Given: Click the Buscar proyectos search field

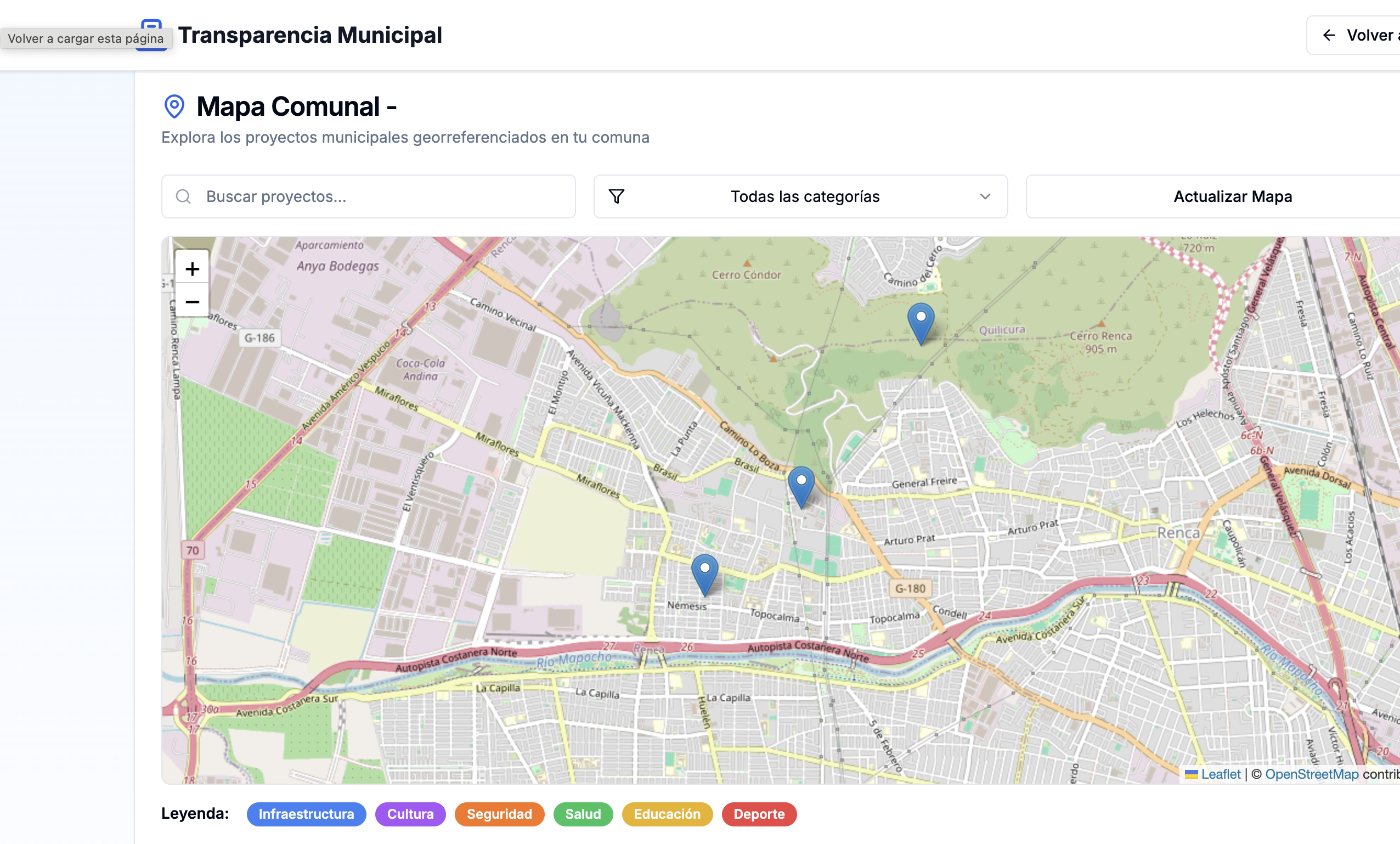Looking at the screenshot, I should 369,196.
